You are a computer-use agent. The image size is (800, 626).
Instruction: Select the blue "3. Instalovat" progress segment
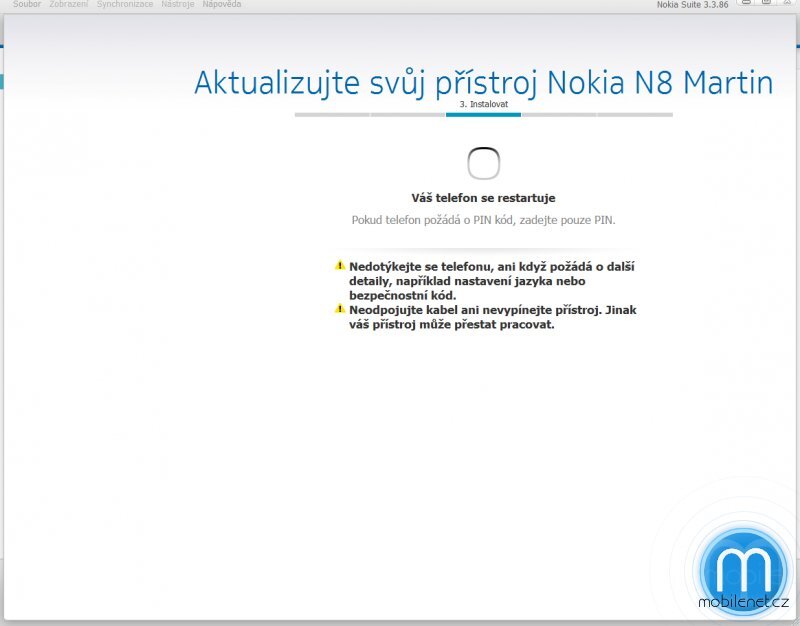point(484,117)
